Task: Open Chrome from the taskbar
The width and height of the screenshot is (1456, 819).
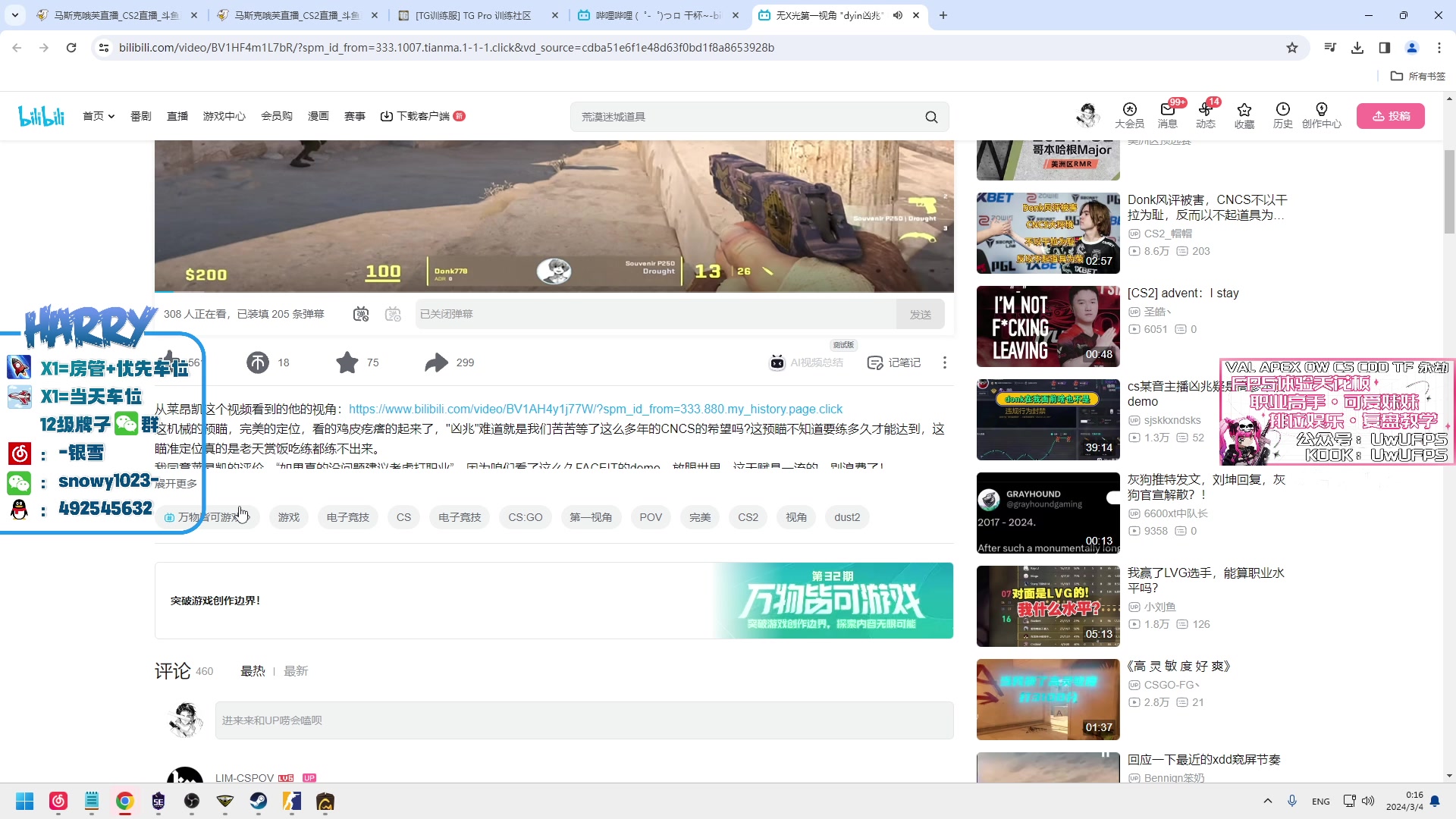Action: (125, 802)
